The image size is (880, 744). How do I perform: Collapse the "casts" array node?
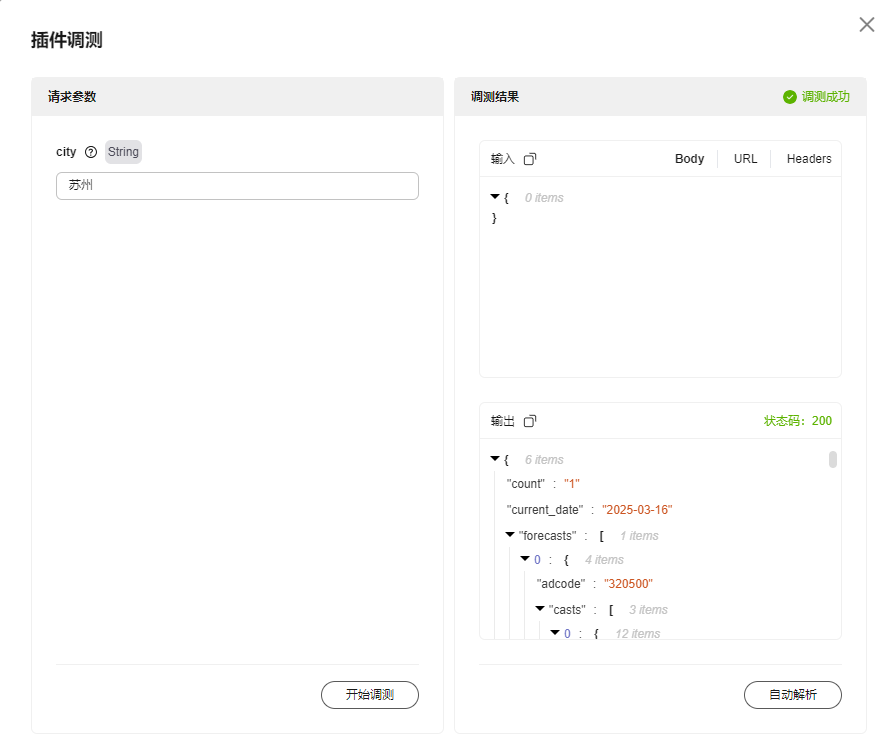point(540,609)
